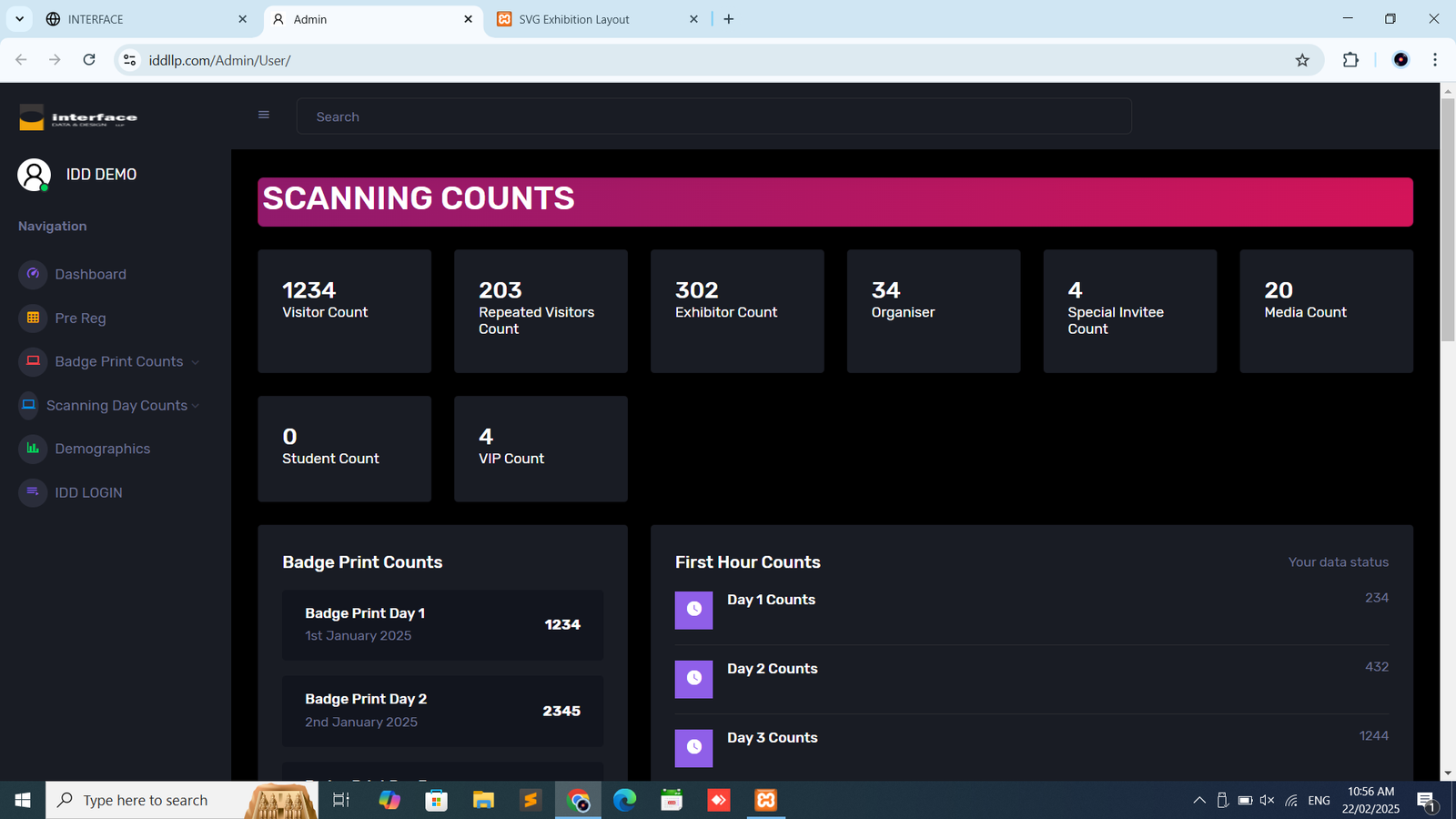The image size is (1456, 819).
Task: Open the browser tab list dropdown arrow
Action: tap(19, 19)
